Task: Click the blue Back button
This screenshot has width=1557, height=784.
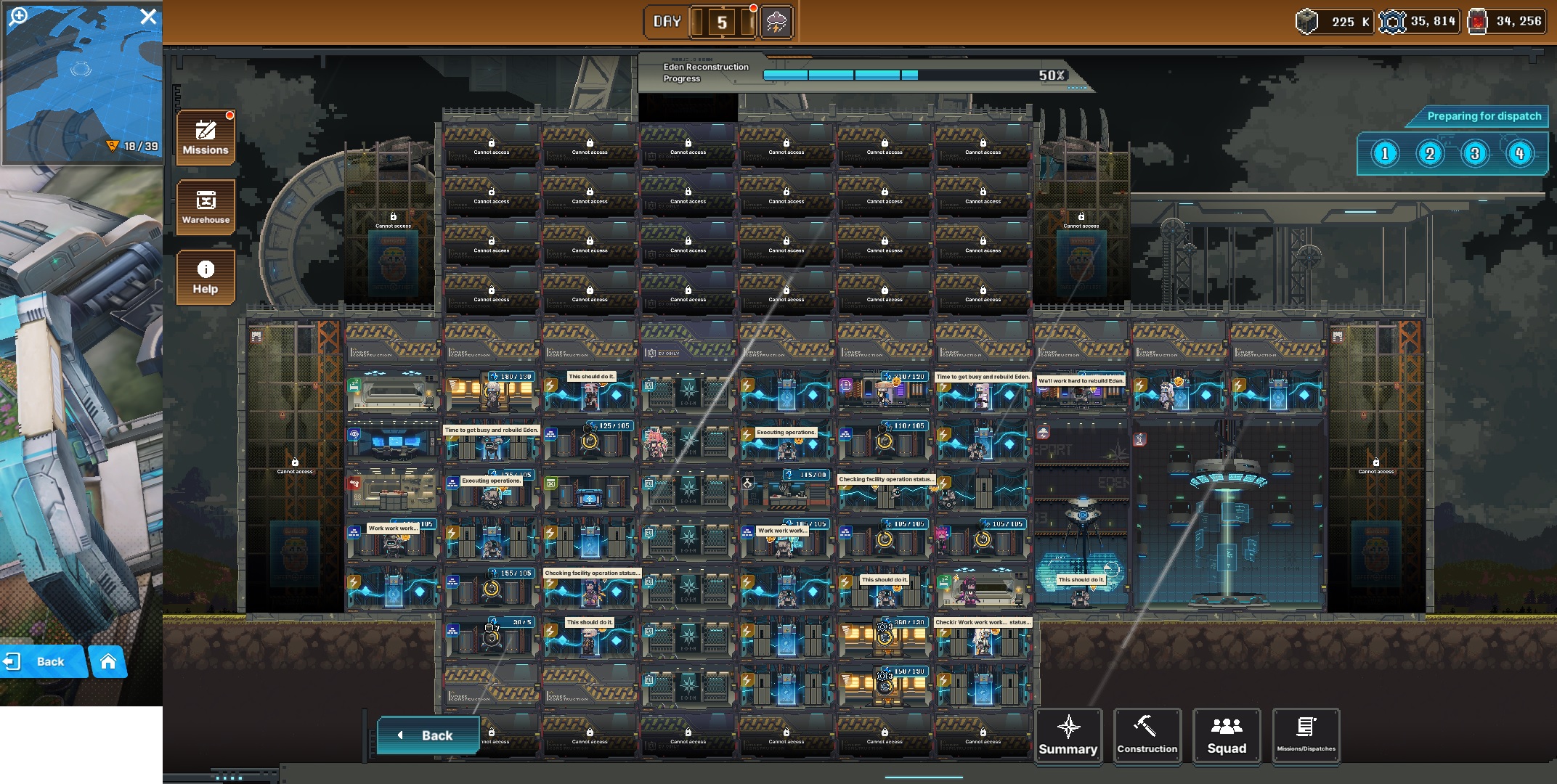Action: pyautogui.click(x=44, y=661)
